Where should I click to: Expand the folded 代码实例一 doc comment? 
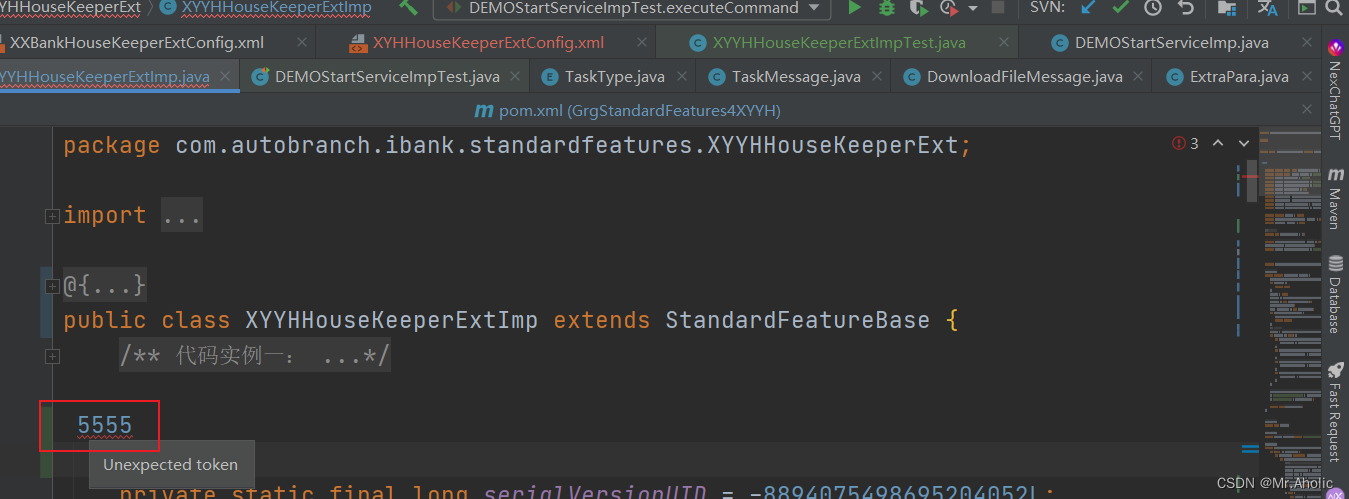[x=52, y=356]
